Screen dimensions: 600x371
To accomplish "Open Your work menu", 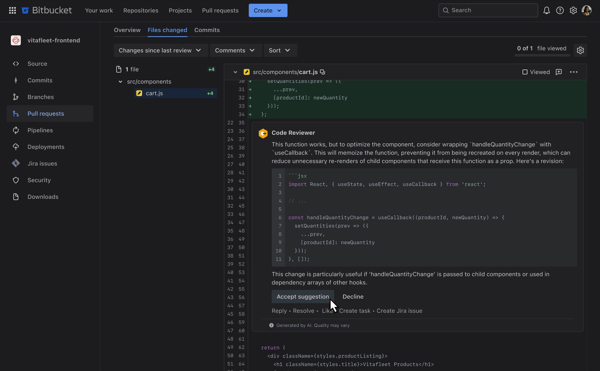I will (x=99, y=10).
